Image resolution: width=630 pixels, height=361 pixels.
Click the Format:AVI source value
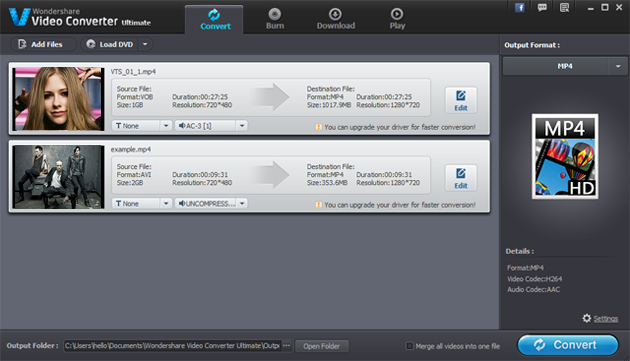(x=134, y=174)
